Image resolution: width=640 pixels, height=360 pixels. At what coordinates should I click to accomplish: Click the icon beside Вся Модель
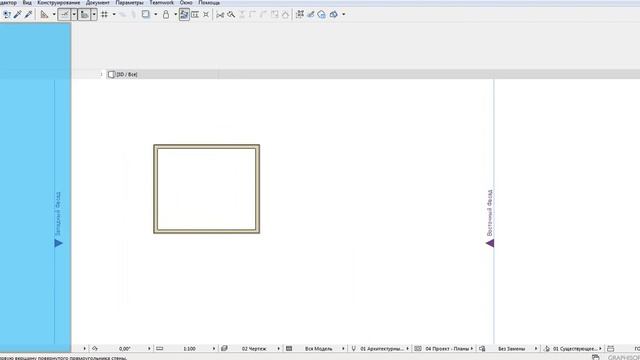point(289,349)
